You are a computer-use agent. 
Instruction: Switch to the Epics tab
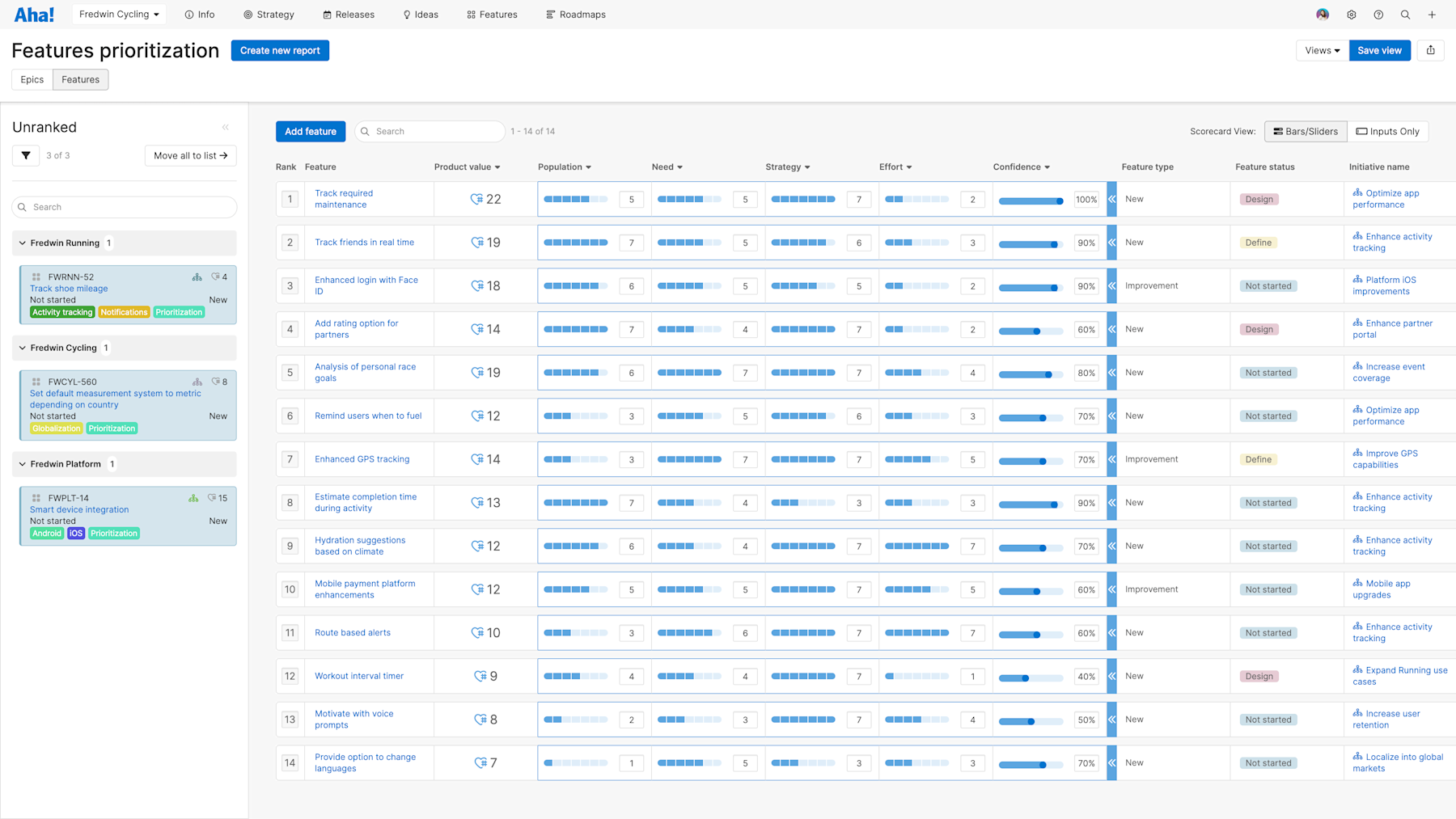click(x=32, y=79)
